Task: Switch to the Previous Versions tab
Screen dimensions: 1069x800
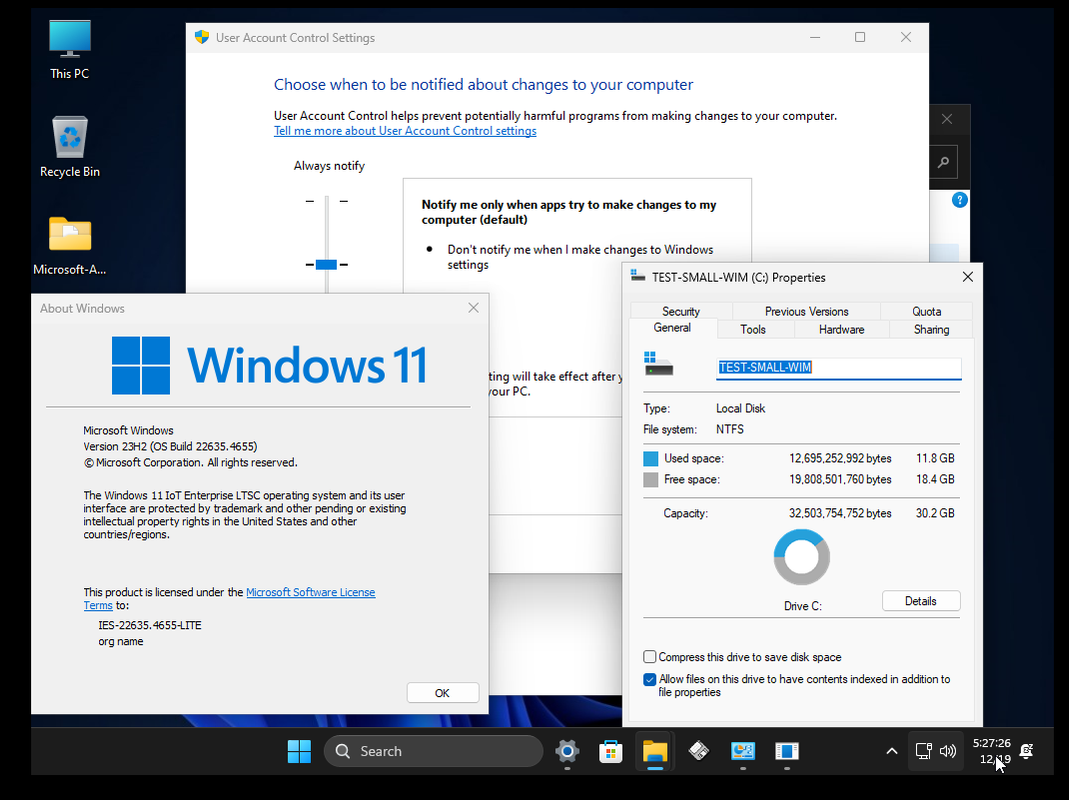Action: (x=807, y=311)
